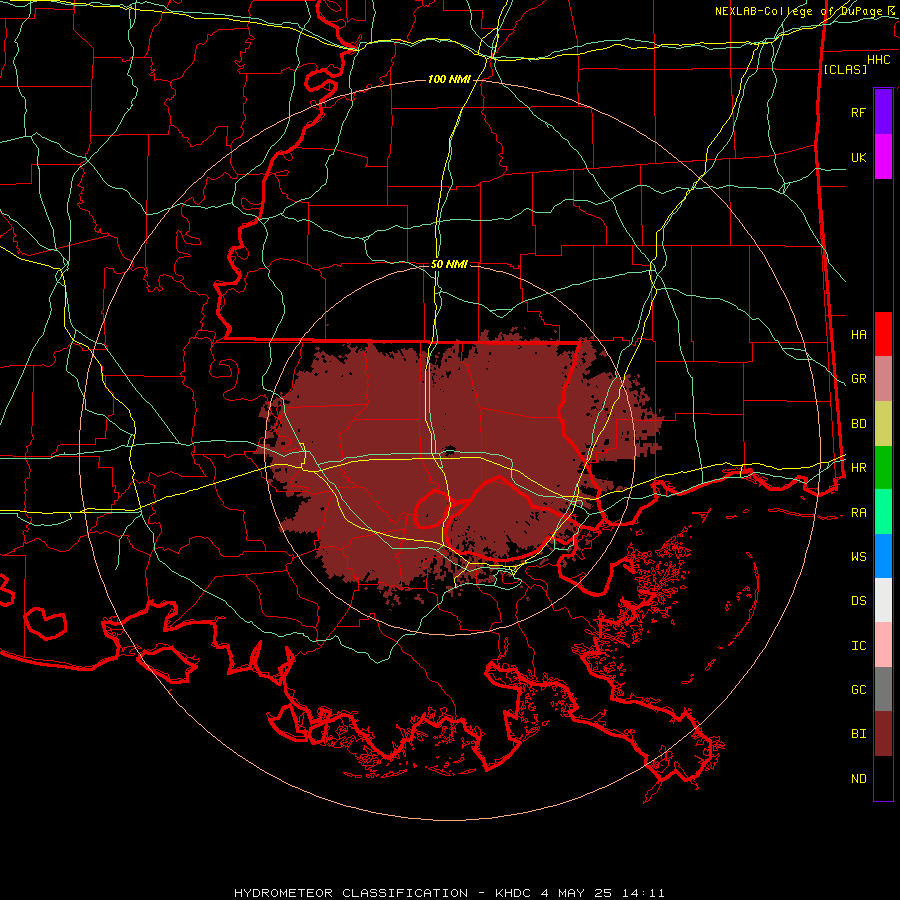900x900 pixels.
Task: Click the UK magenta legend swatch
Action: tap(883, 157)
